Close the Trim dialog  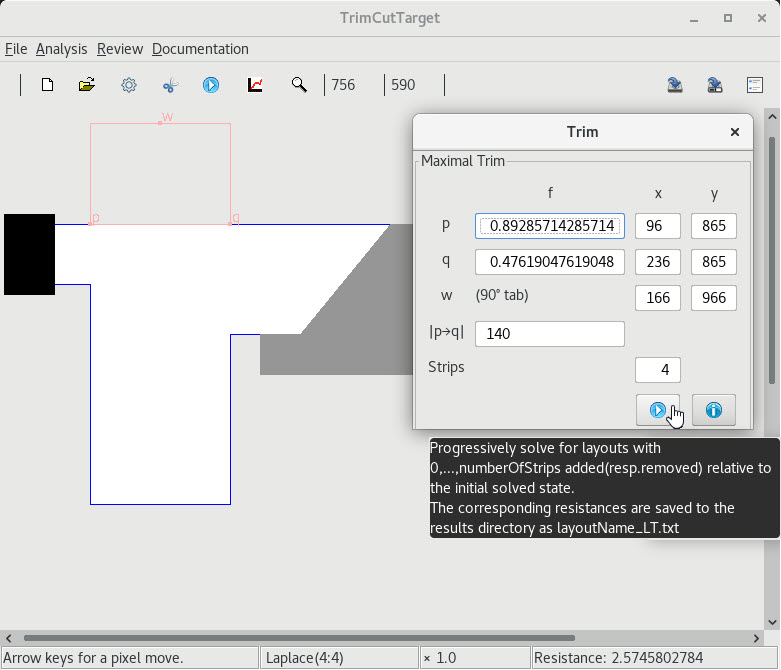(735, 132)
